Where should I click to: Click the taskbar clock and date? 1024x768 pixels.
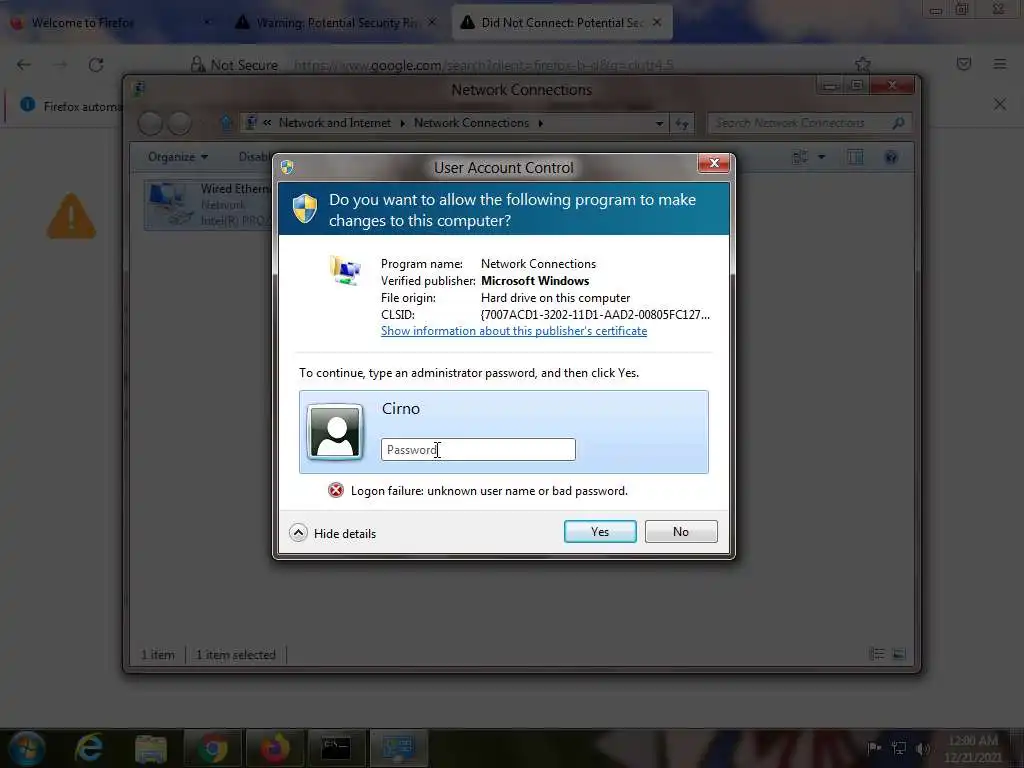point(973,748)
